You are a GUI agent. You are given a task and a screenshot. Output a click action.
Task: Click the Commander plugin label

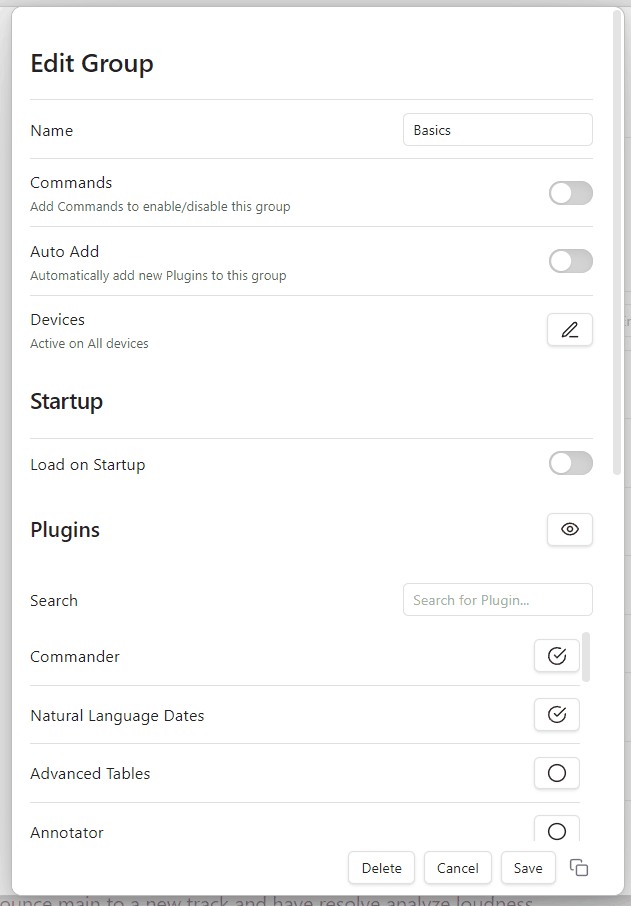point(75,657)
